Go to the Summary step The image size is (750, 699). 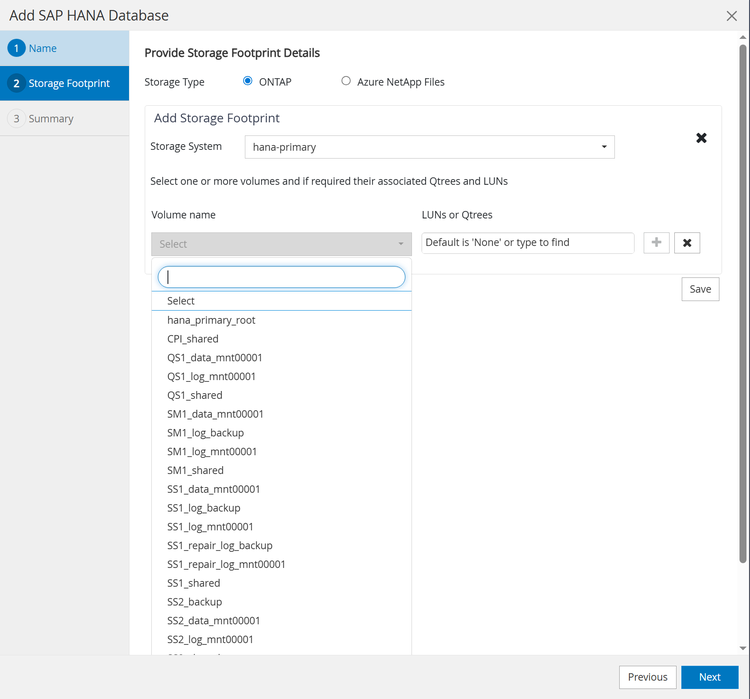pos(50,119)
